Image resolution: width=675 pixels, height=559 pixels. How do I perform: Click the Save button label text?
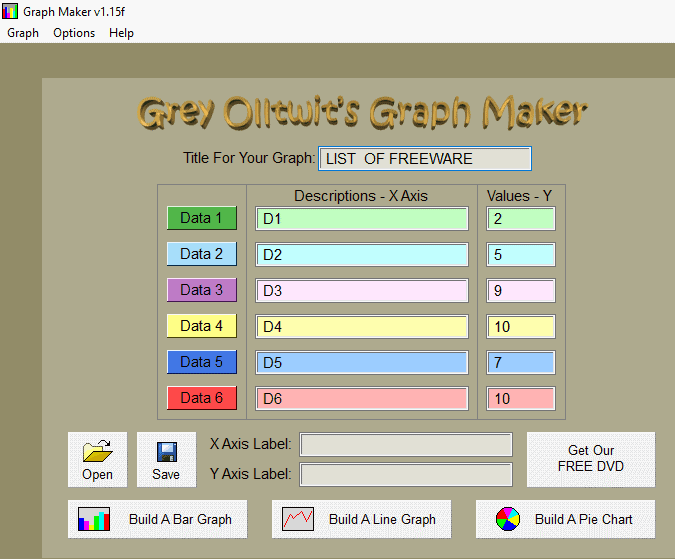coord(166,474)
